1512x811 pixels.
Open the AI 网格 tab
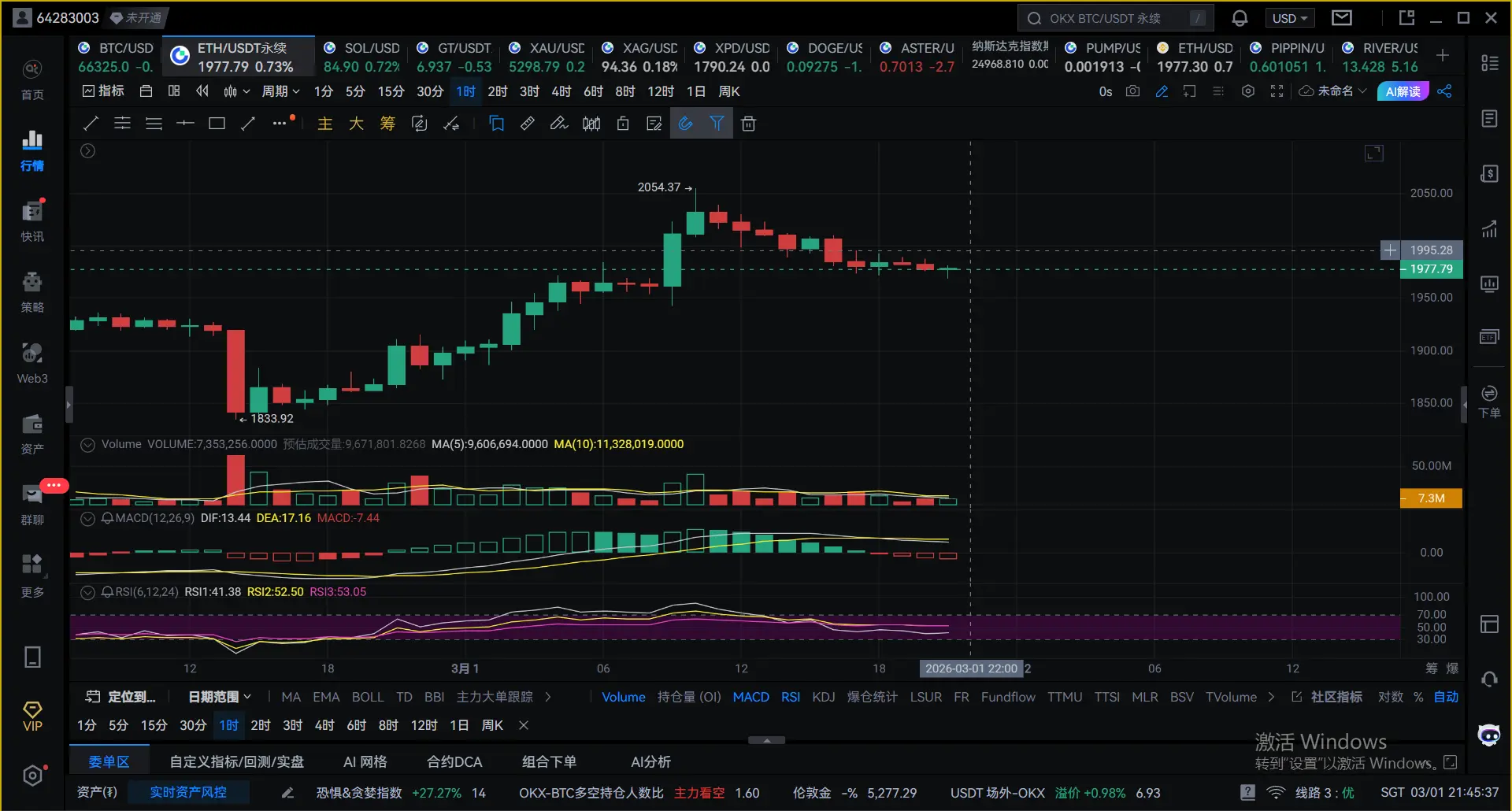(x=365, y=761)
